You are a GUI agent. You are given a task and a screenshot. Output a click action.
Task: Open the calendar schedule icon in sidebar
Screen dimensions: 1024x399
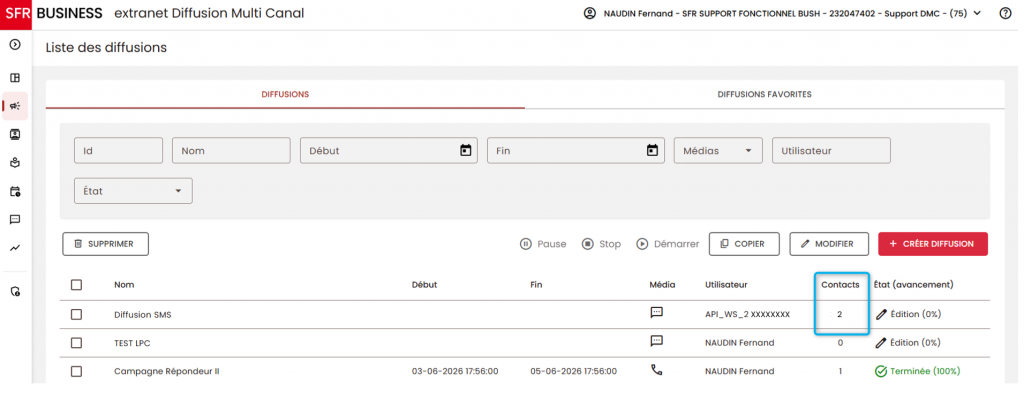coord(15,191)
